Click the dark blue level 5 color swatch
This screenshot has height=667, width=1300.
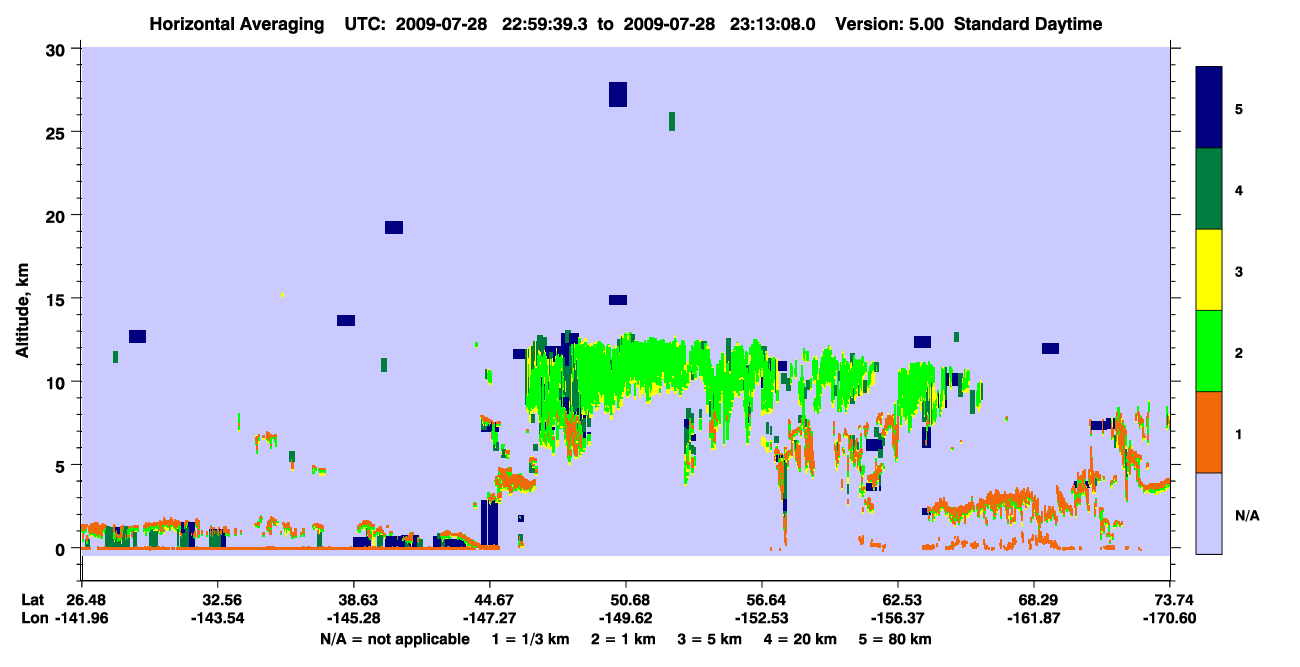(1209, 108)
